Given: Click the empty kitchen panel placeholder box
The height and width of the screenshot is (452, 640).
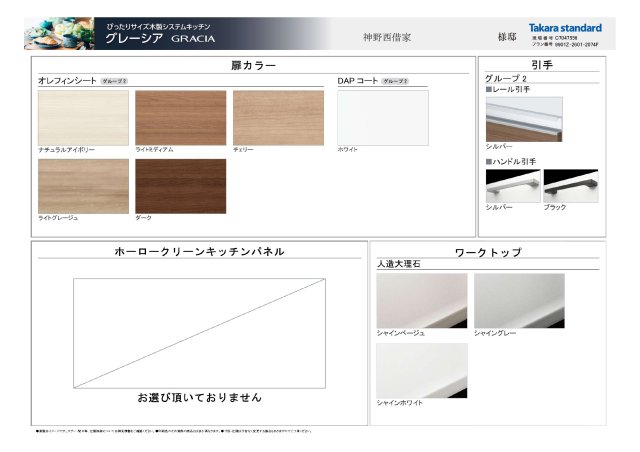Looking at the screenshot, I should tap(199, 333).
